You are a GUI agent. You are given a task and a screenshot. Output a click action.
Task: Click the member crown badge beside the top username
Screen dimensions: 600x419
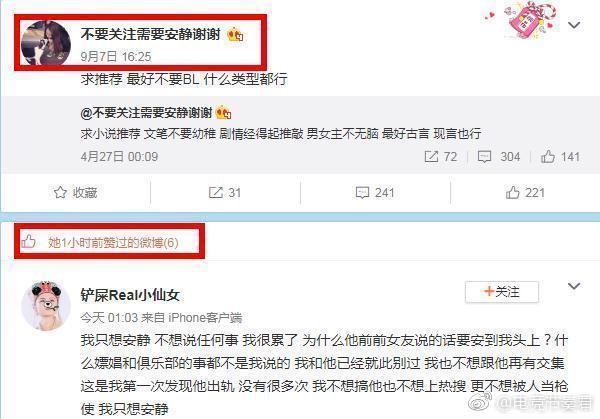[x=235, y=35]
